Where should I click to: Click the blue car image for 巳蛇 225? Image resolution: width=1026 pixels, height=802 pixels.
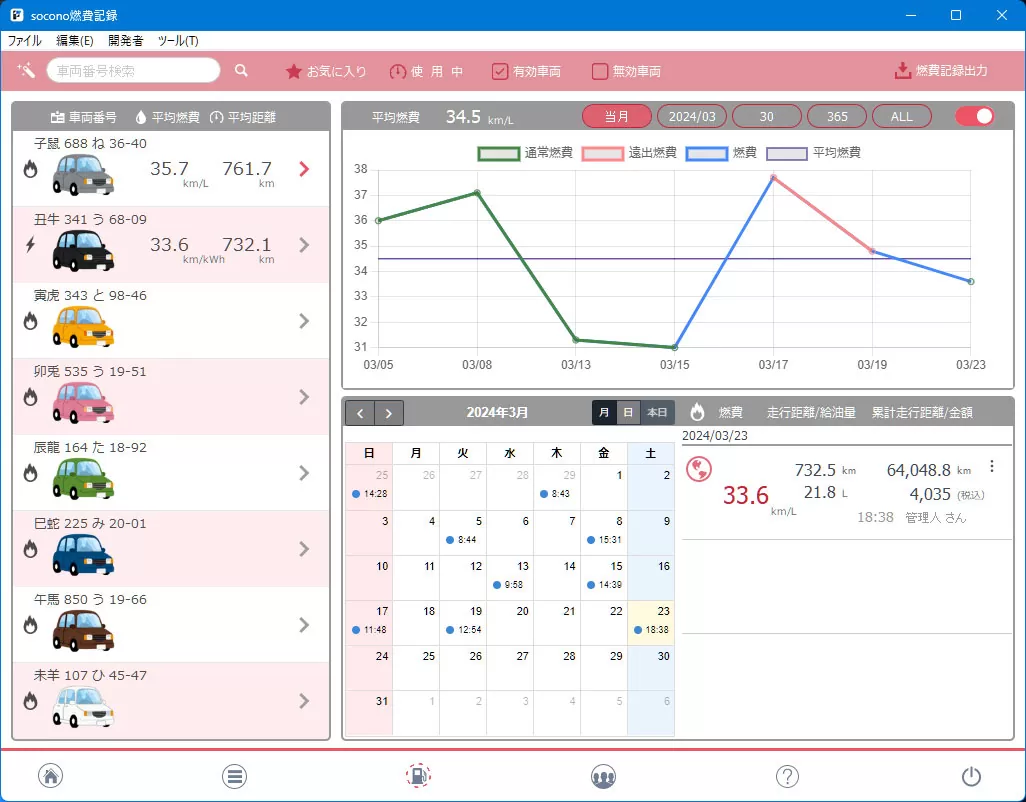tap(83, 554)
